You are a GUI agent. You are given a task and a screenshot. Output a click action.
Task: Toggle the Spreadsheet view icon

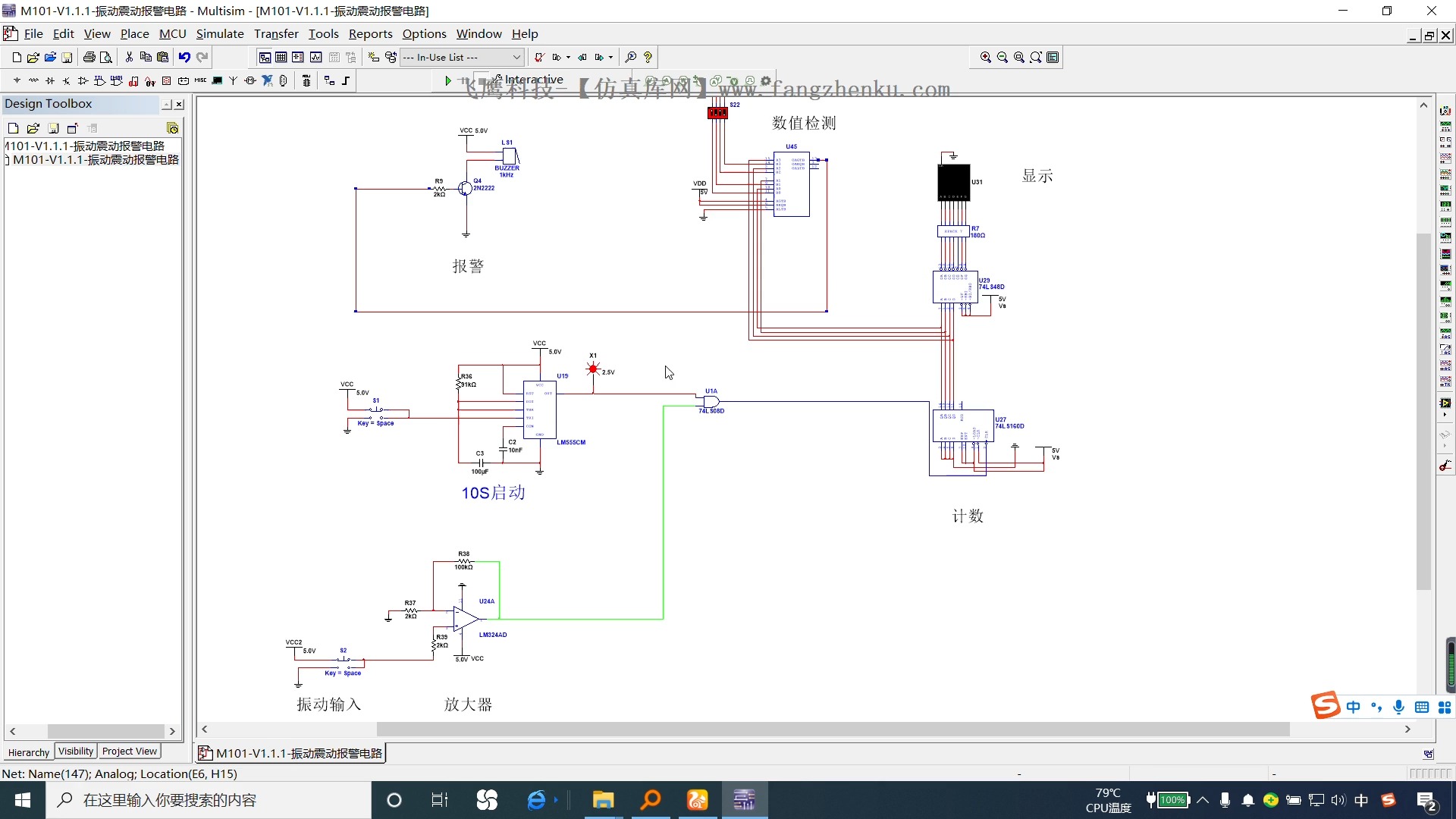coord(281,57)
